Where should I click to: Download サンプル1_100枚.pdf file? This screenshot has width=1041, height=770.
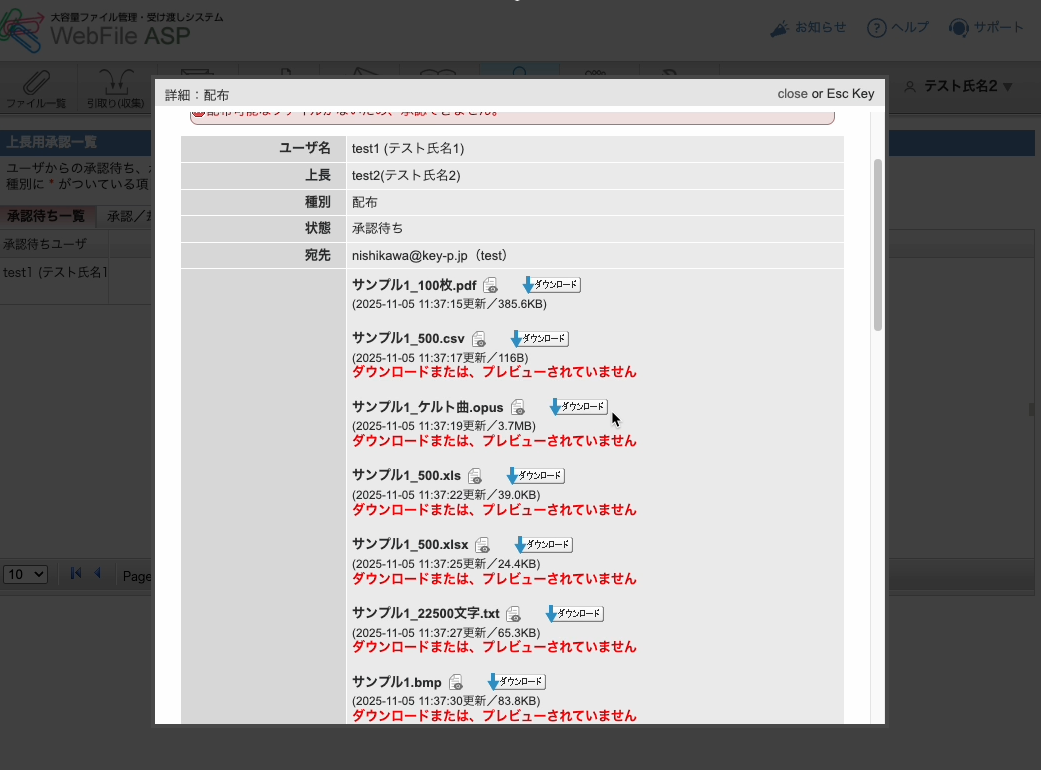pyautogui.click(x=551, y=285)
